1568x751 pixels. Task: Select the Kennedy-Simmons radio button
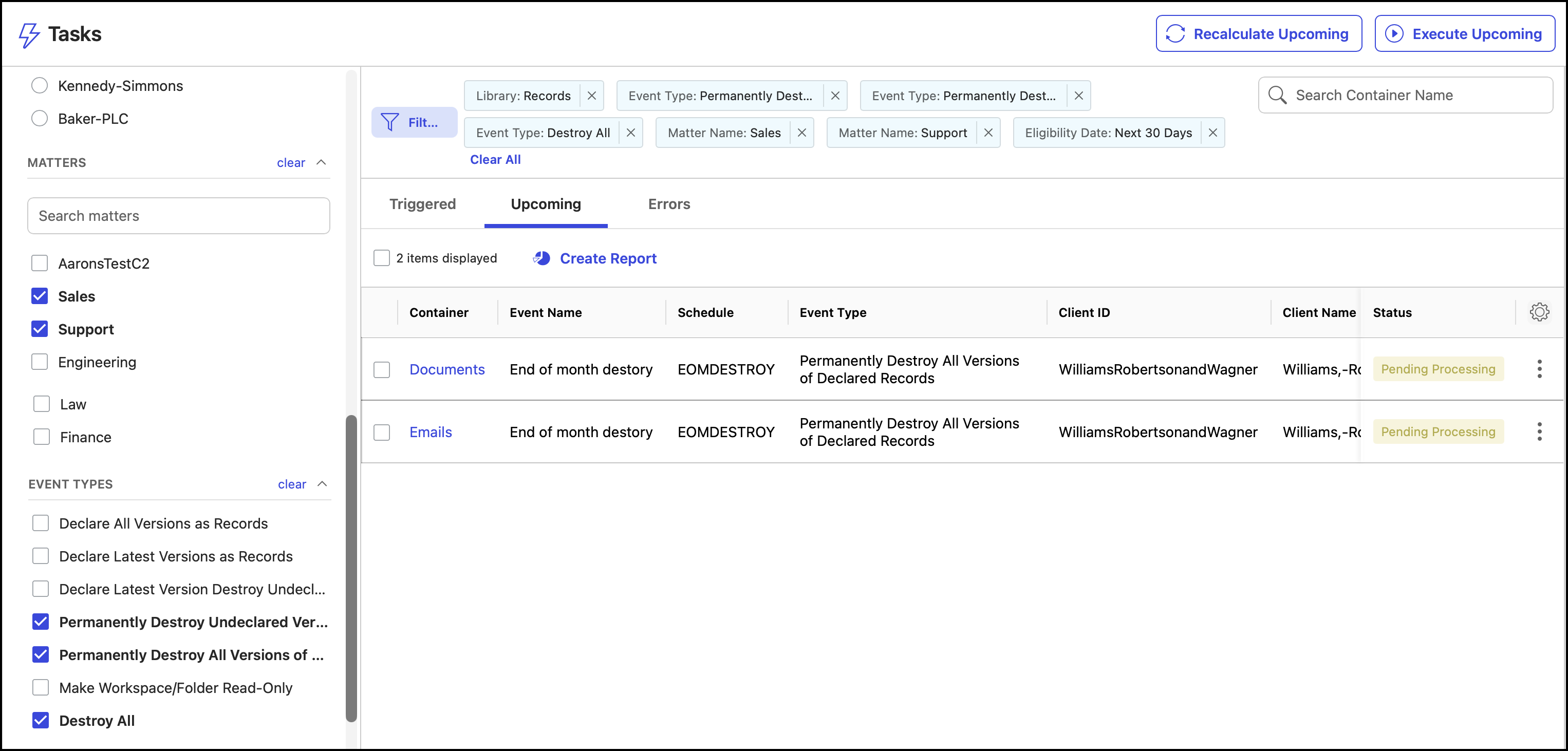click(40, 86)
